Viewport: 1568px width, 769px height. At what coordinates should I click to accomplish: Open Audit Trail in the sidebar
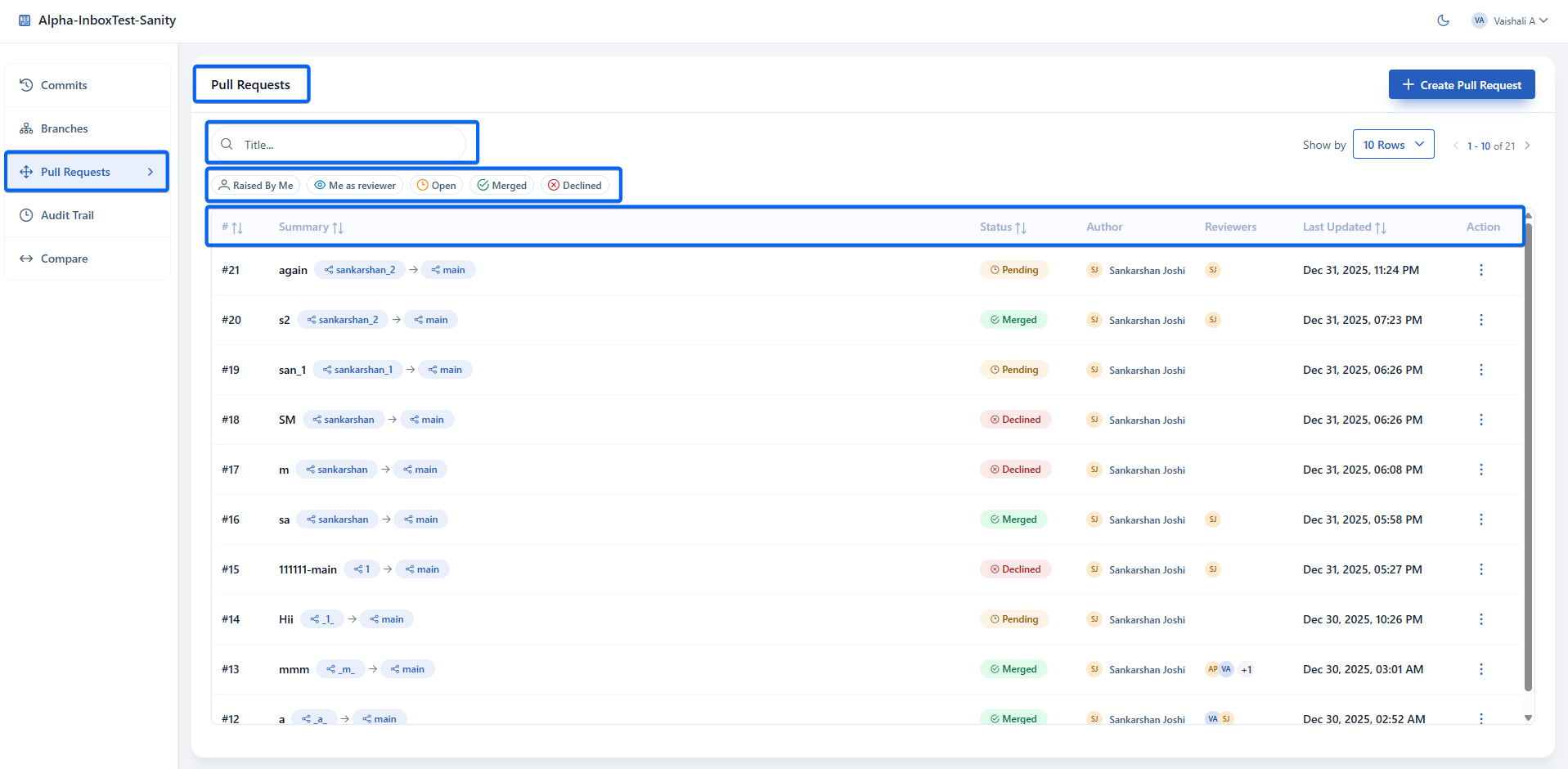coord(88,215)
